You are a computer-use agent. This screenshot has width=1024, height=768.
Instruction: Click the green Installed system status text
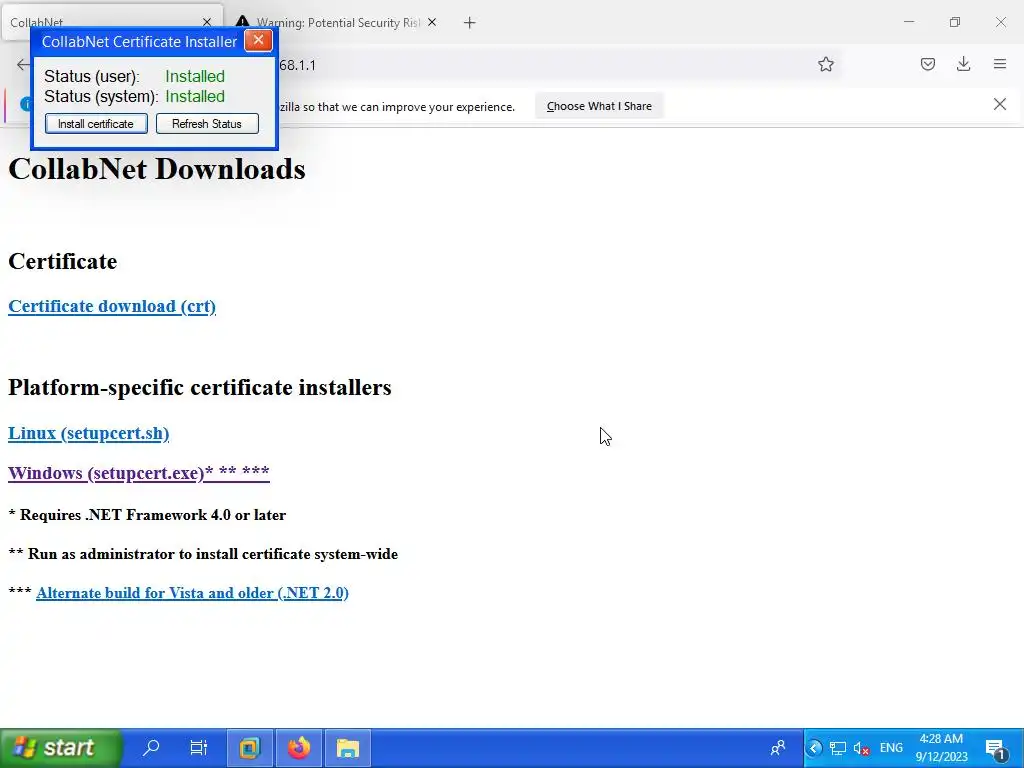195,97
